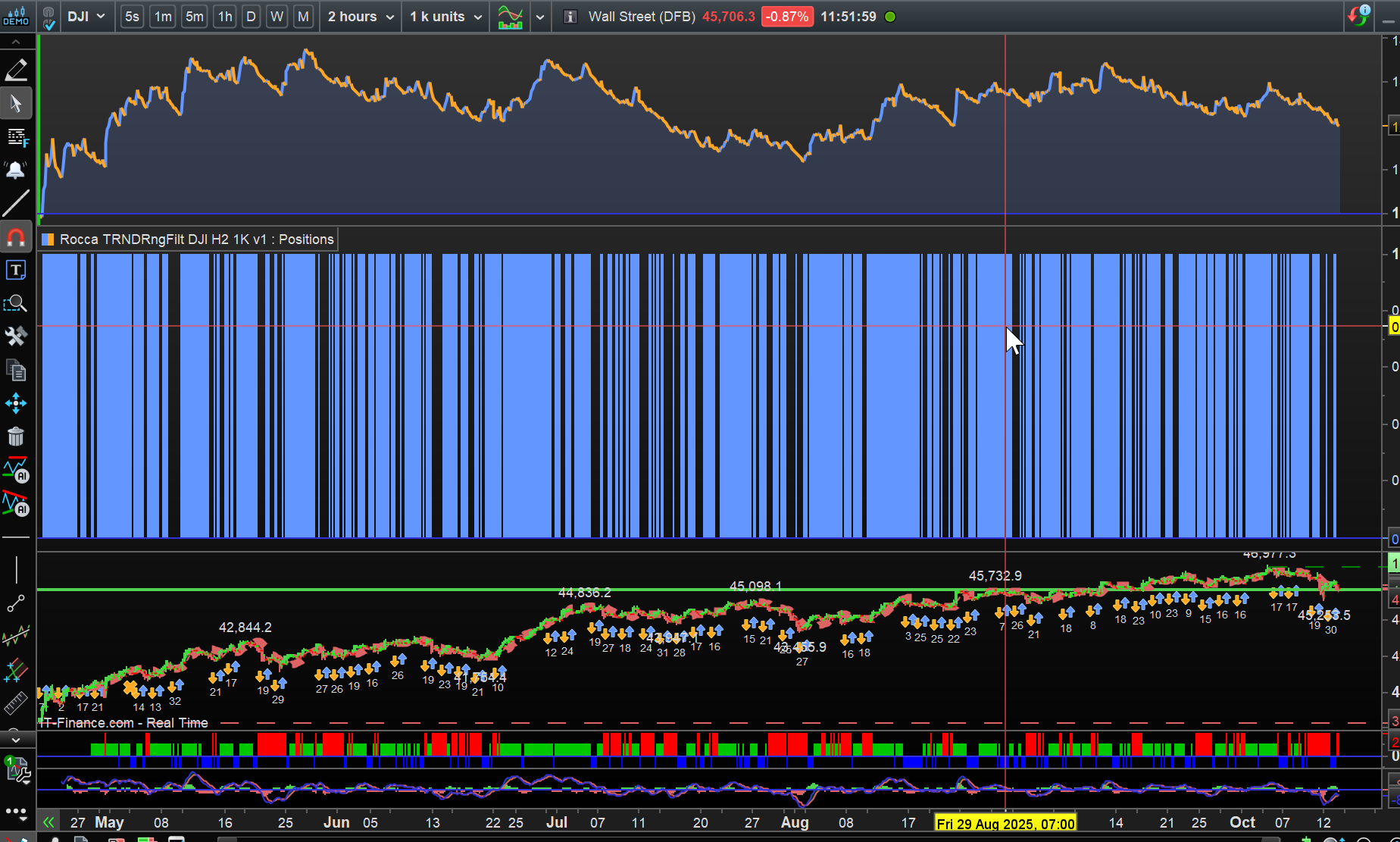The height and width of the screenshot is (842, 1400).
Task: Click the highlighted Fri 29 Aug 2025 date label
Action: coord(1005,824)
